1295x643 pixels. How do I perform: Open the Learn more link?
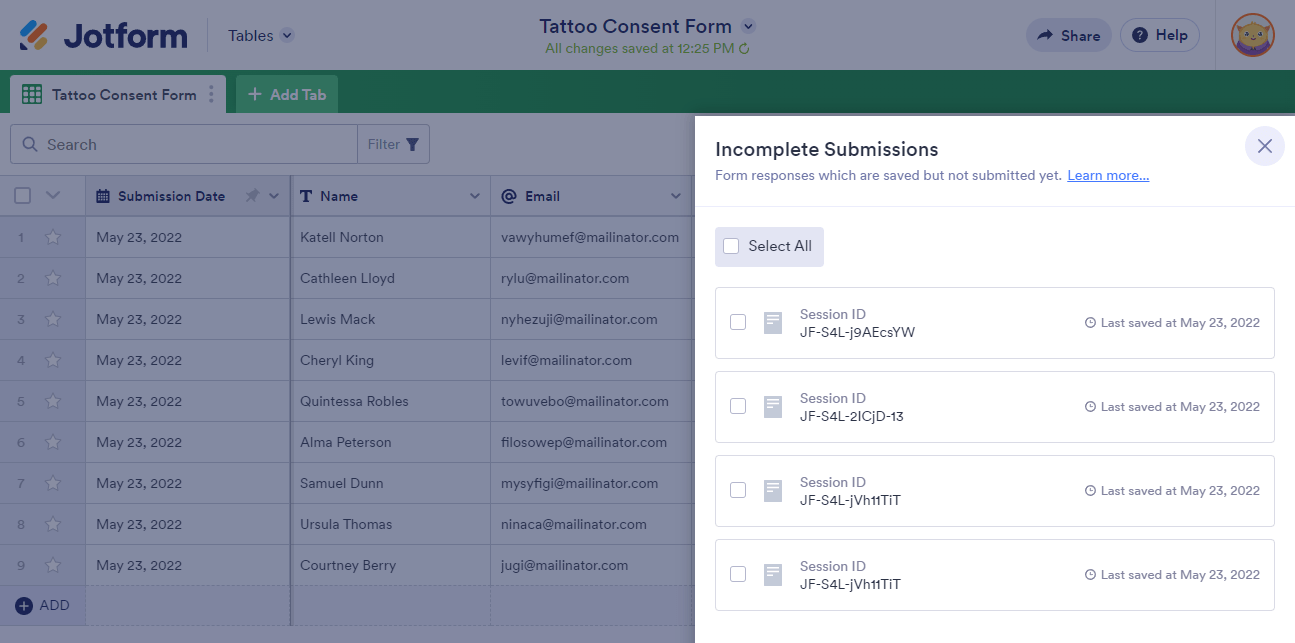1107,175
